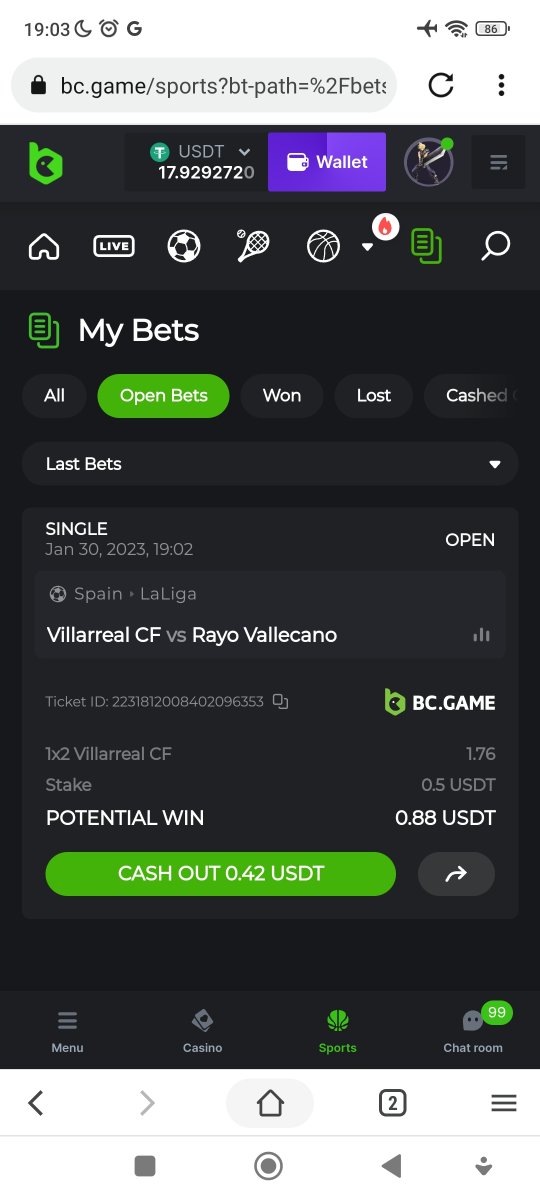View match statistics bar chart icon
Image resolution: width=540 pixels, height=1200 pixels.
coord(482,635)
